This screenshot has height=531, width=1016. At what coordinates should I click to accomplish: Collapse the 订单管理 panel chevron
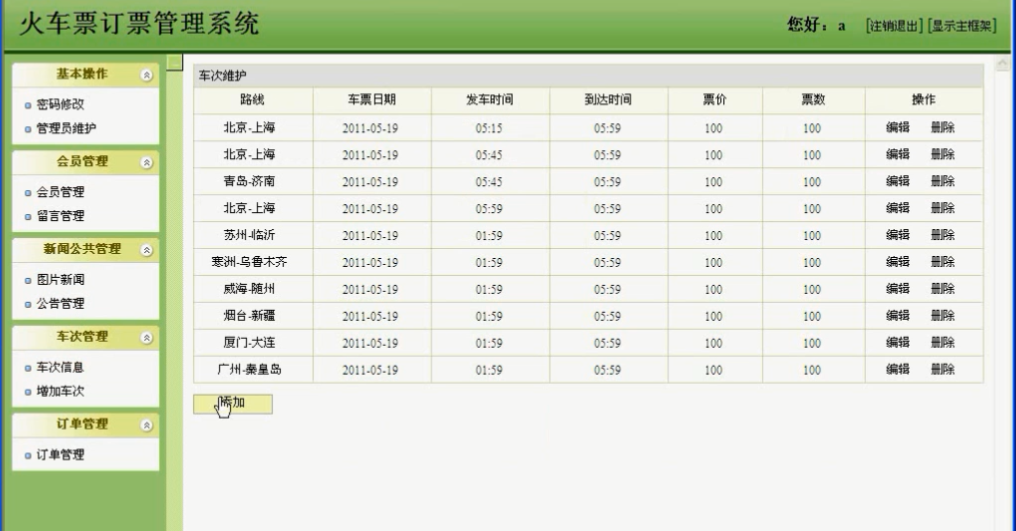[x=147, y=425]
